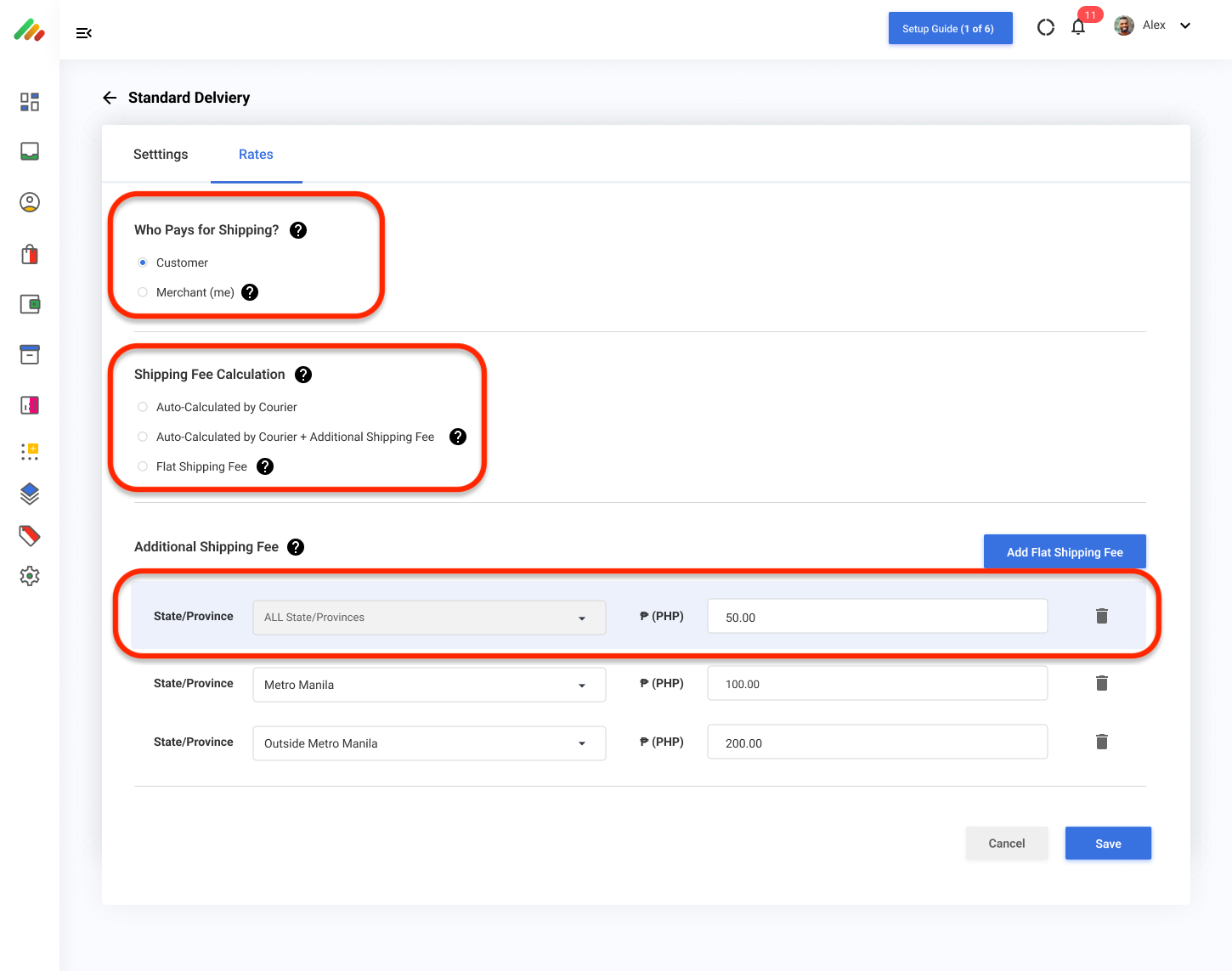
Task: Select the Rates tab
Action: 256,155
